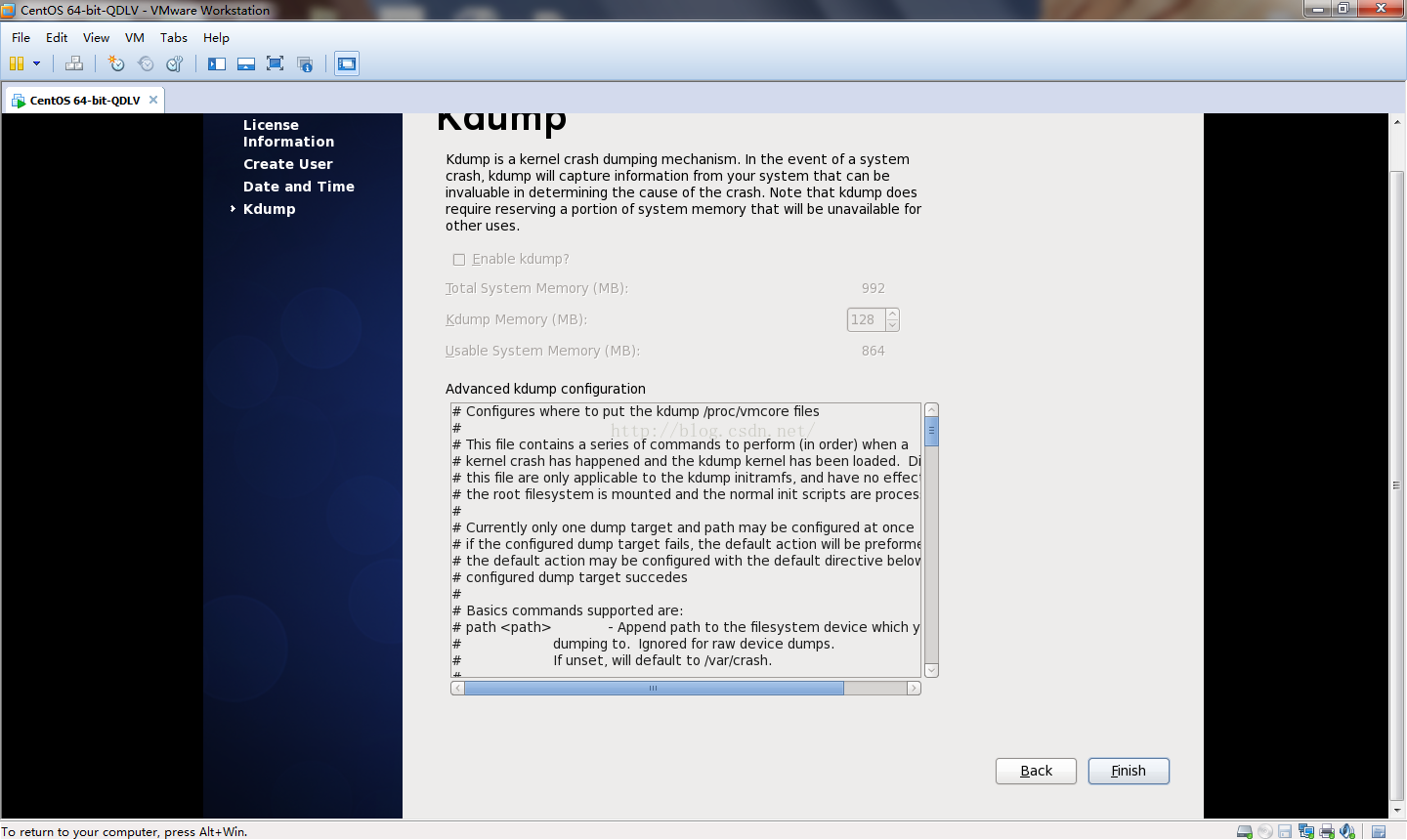1407x840 pixels.
Task: Click 'Advanced kdump configuration' label
Action: point(545,389)
